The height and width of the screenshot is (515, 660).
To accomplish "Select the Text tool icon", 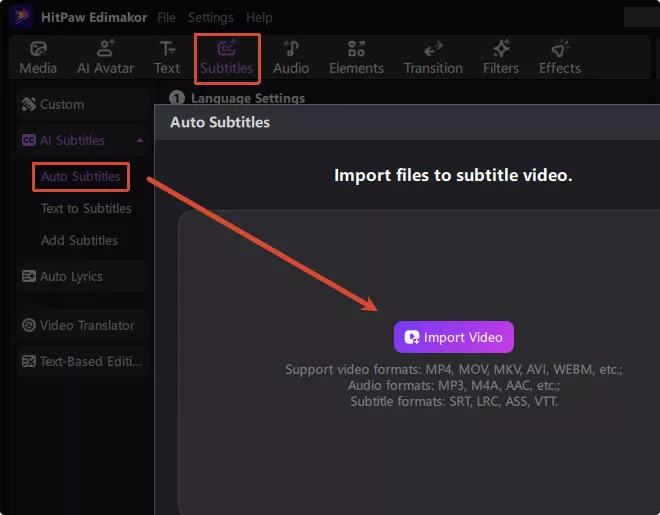I will click(x=167, y=49).
